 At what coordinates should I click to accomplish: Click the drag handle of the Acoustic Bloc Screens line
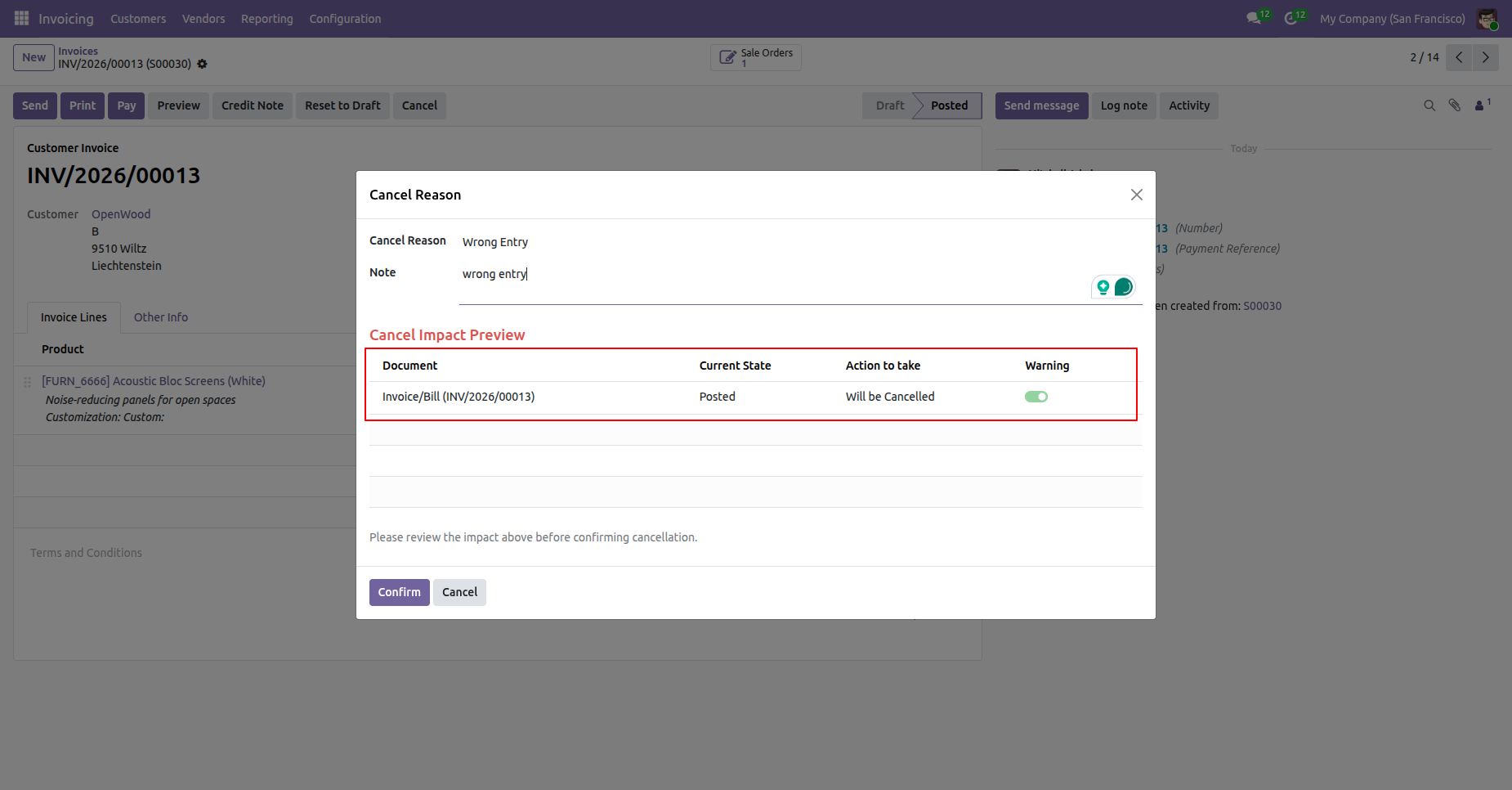(27, 382)
